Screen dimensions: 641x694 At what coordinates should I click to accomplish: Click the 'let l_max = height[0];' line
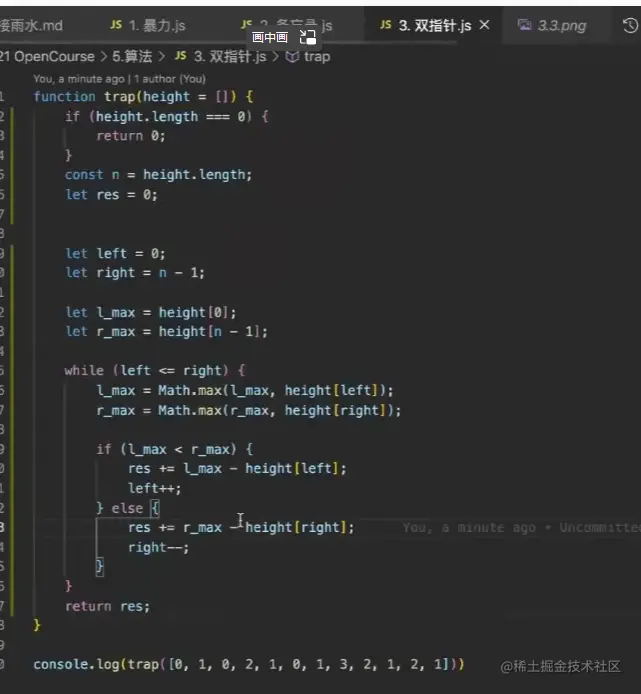point(151,312)
